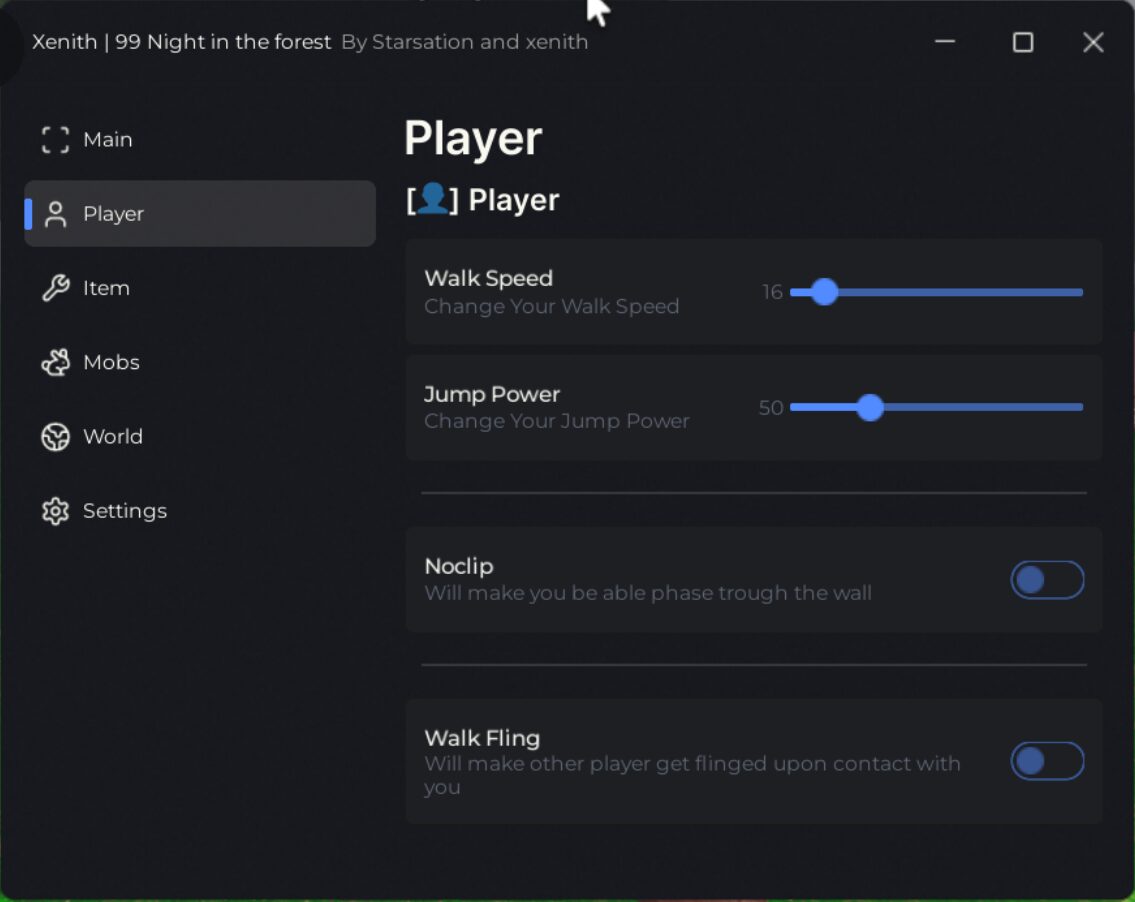Click the Jump Power slider handle
This screenshot has height=902, width=1135.
click(870, 407)
